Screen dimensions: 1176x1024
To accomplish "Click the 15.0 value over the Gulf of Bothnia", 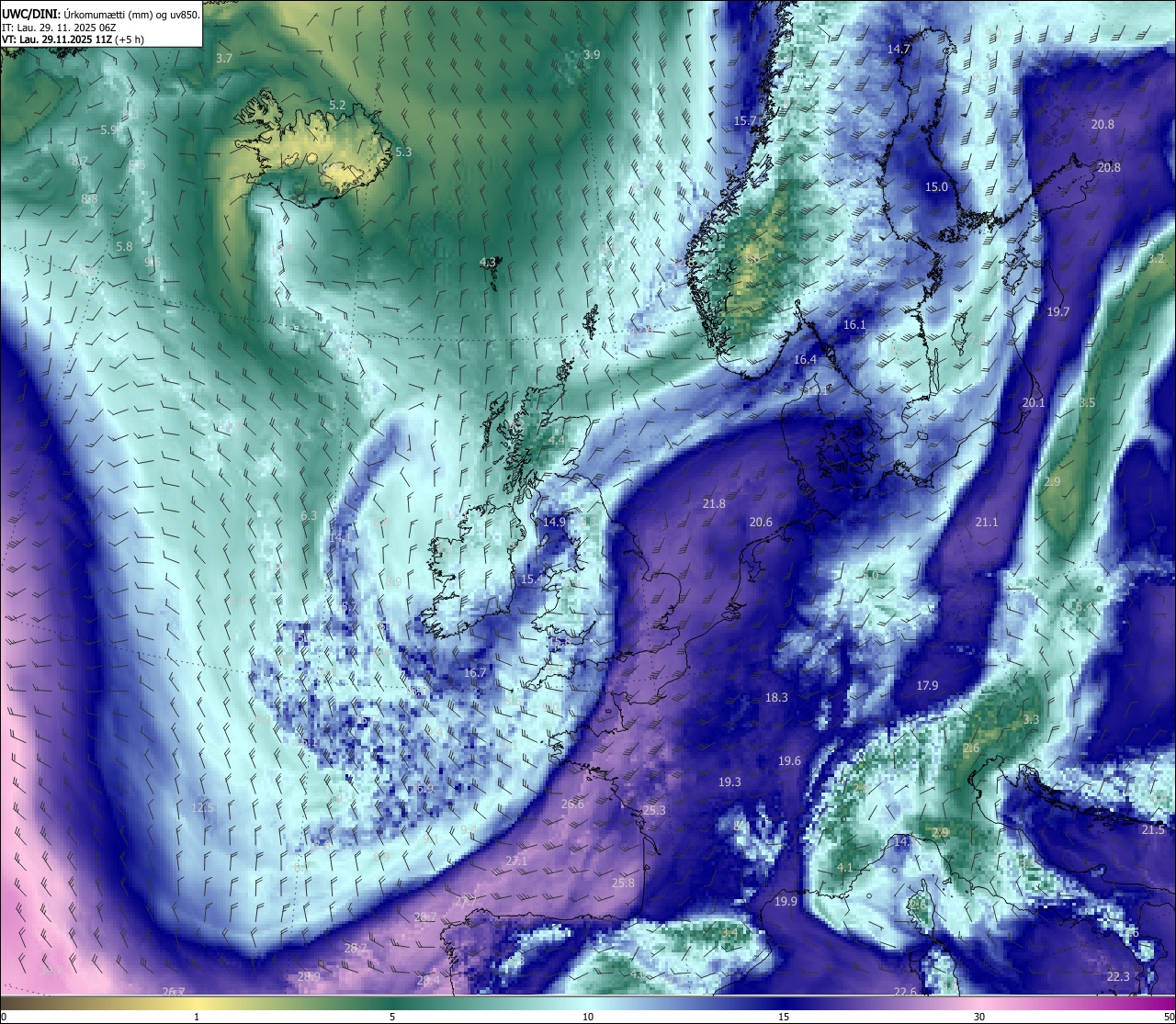I will click(x=936, y=186).
